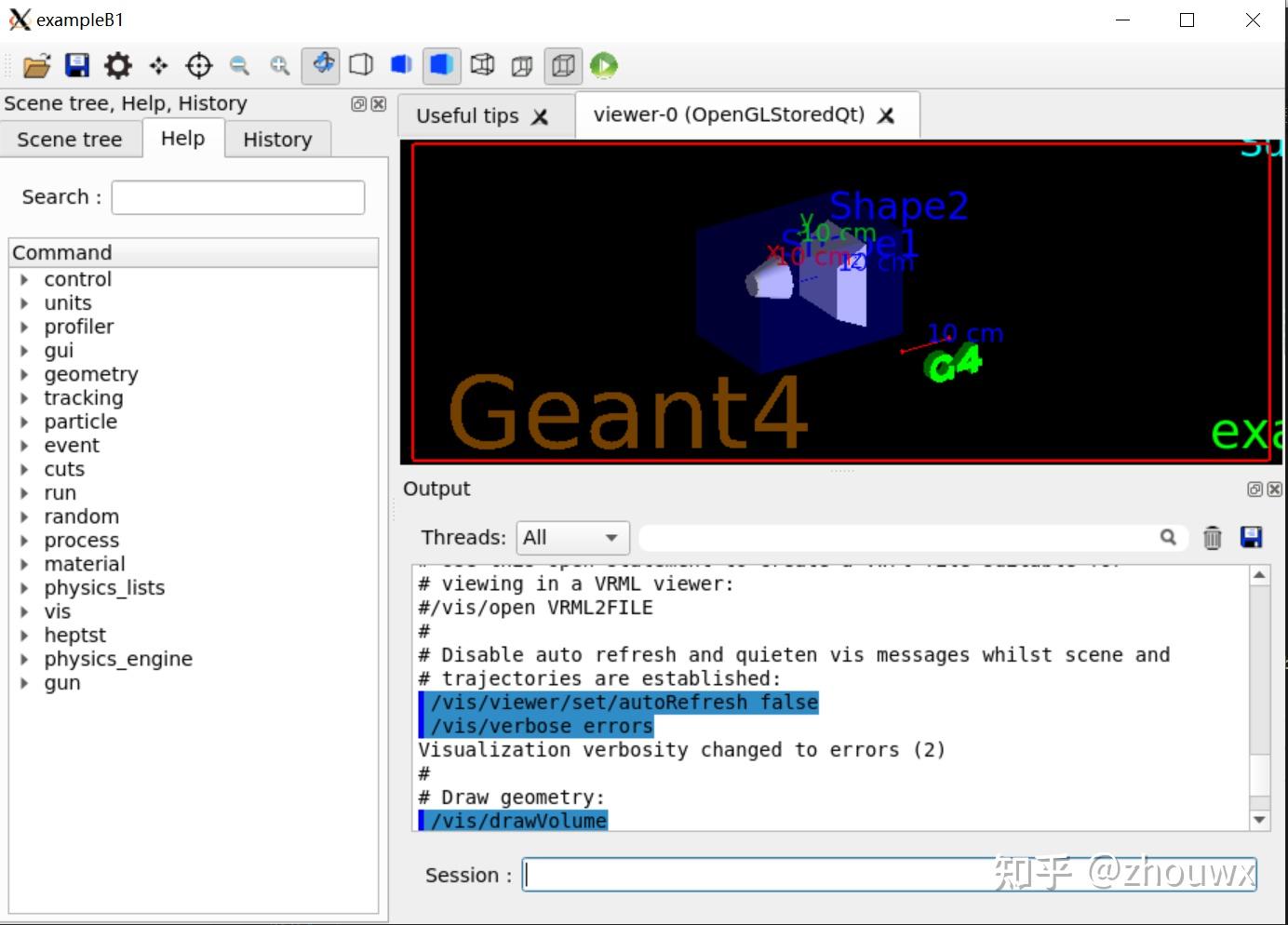1288x925 pixels.
Task: Start a run with the green beam-on icon
Action: coord(603,65)
